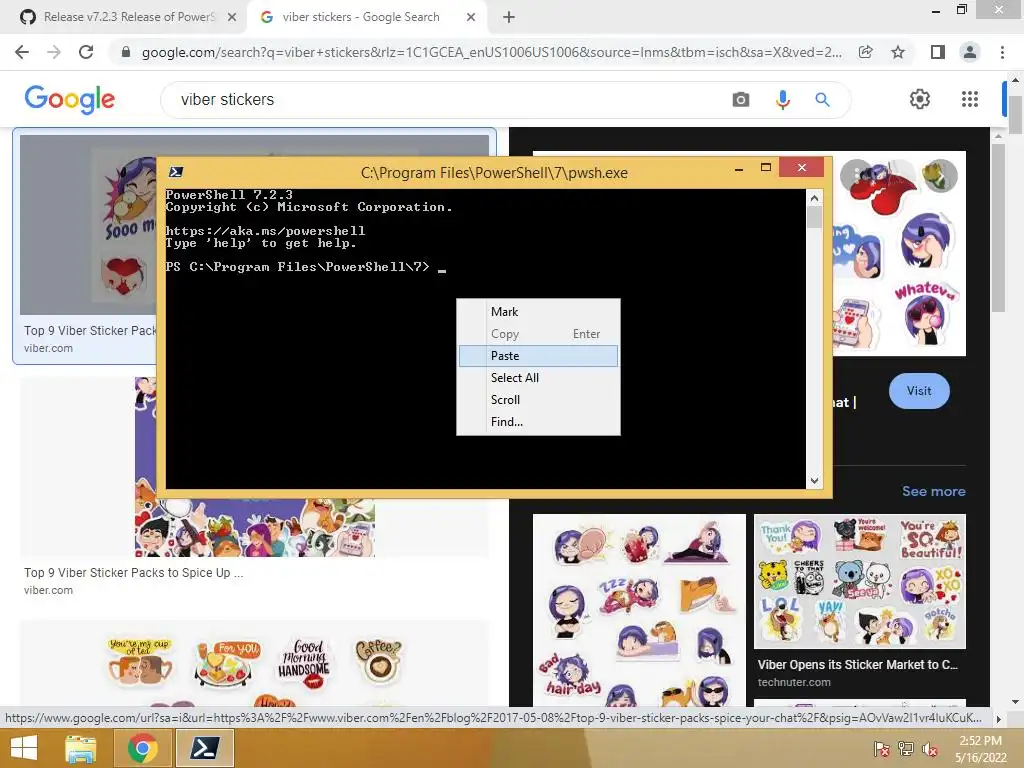Screen dimensions: 1024x768
Task: Open the Good Morning Handsome stickers thumbnail
Action: 254,664
